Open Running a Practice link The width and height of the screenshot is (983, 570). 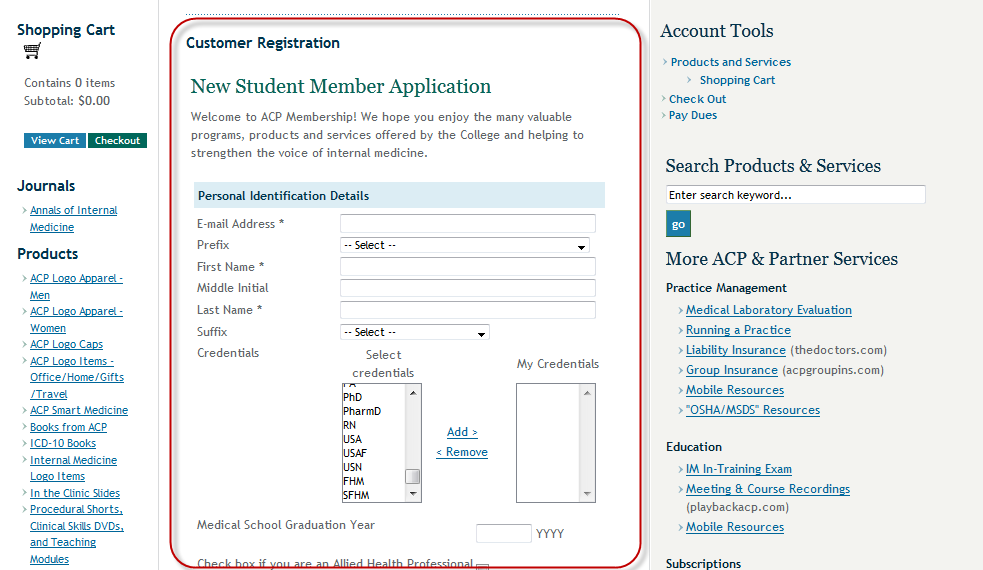pyautogui.click(x=738, y=330)
